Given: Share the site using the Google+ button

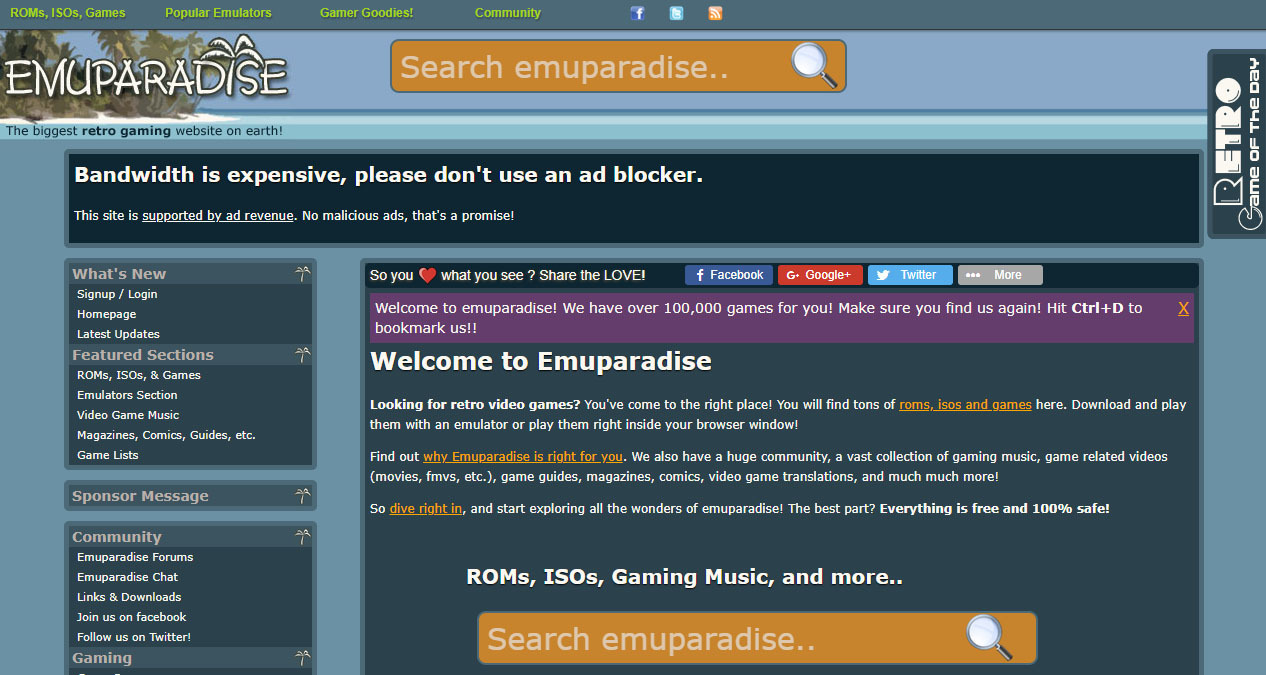Looking at the screenshot, I should pos(820,274).
